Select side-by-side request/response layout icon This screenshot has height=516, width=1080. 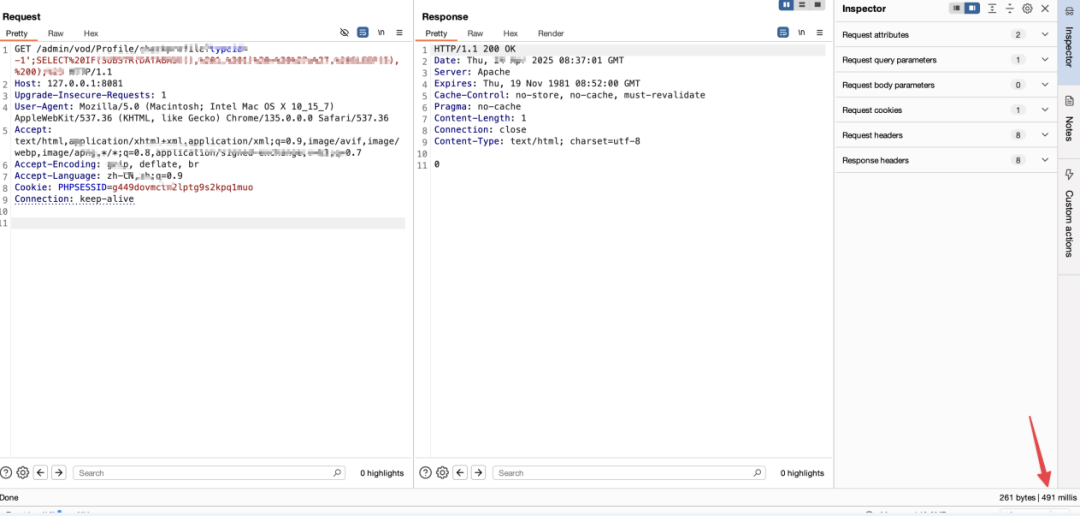tap(787, 5)
